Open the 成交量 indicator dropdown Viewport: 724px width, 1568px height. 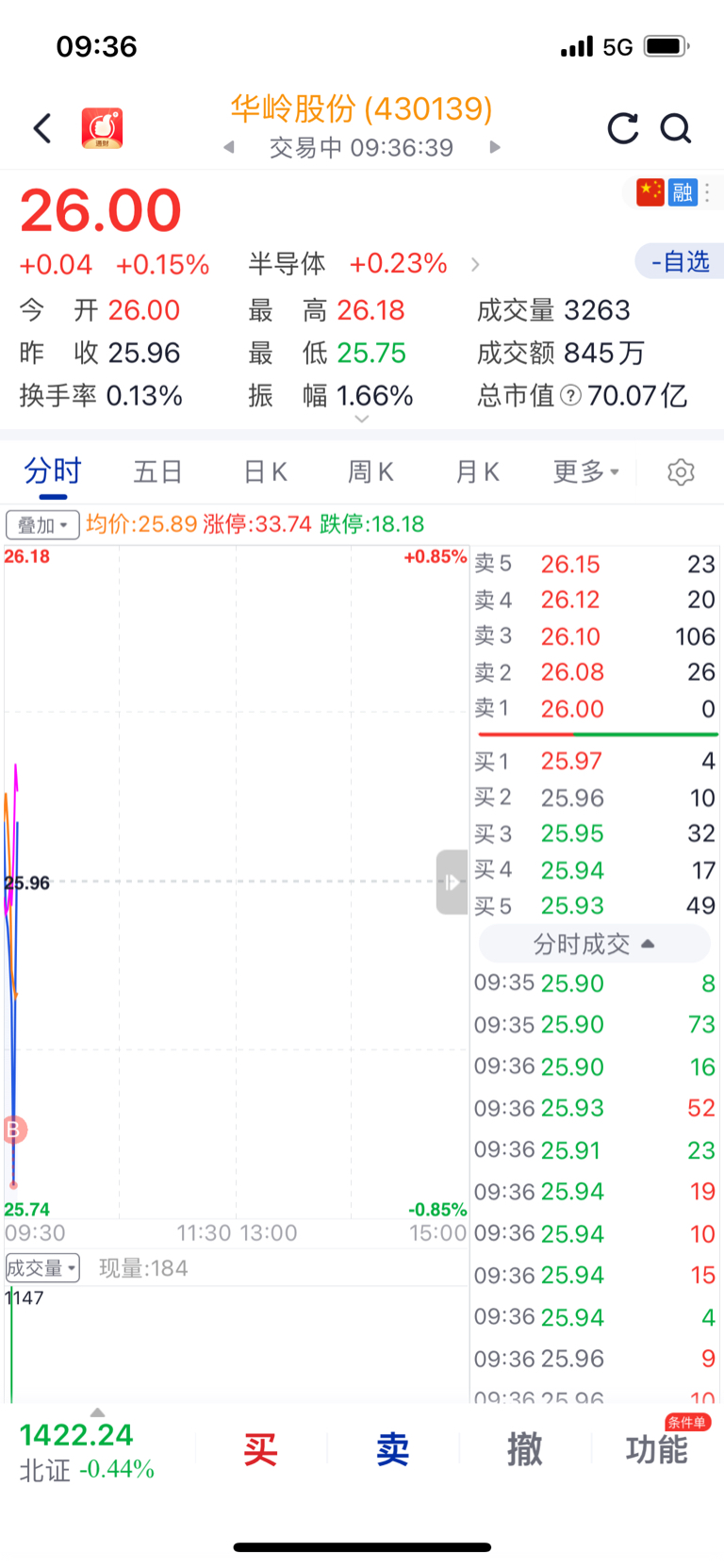coord(42,1268)
